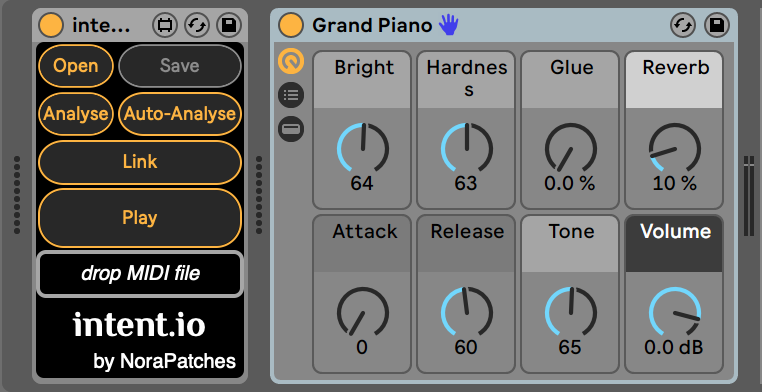The width and height of the screenshot is (762, 392).
Task: Select the Tone macro label
Action: tap(571, 232)
